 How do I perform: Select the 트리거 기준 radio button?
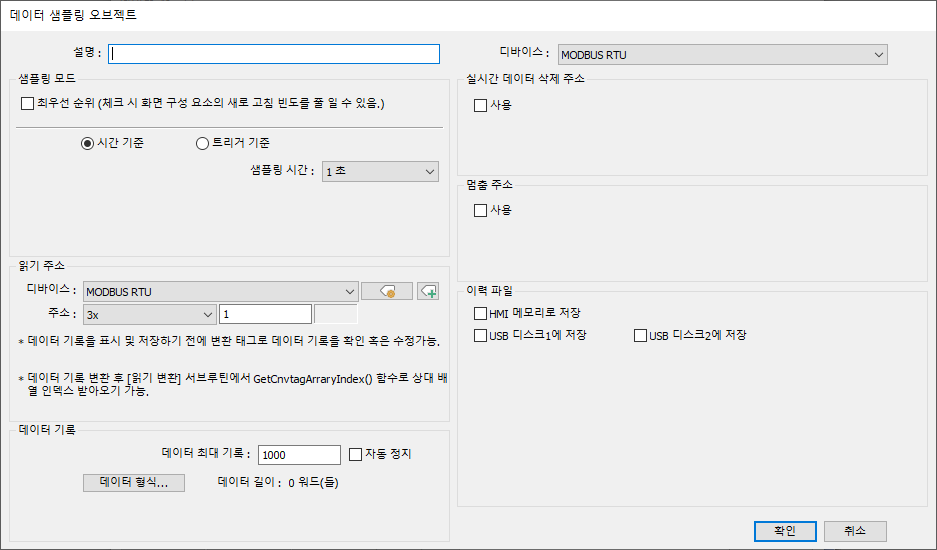click(202, 143)
